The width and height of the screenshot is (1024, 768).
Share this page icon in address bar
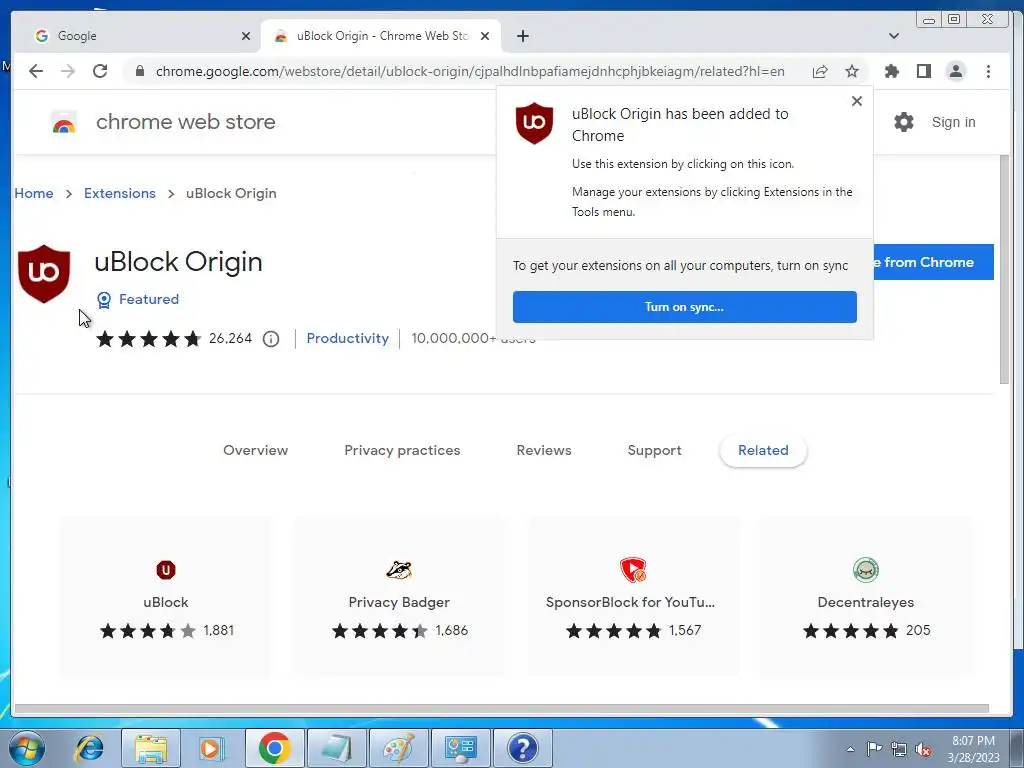(820, 71)
